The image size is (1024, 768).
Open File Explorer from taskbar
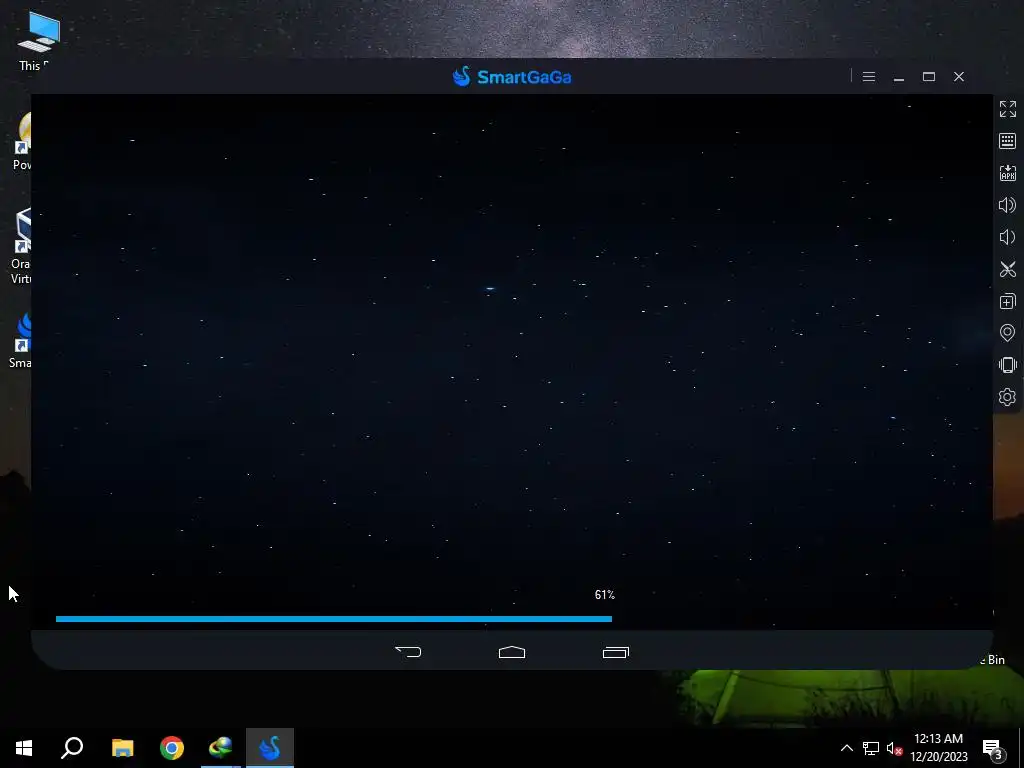pyautogui.click(x=123, y=748)
